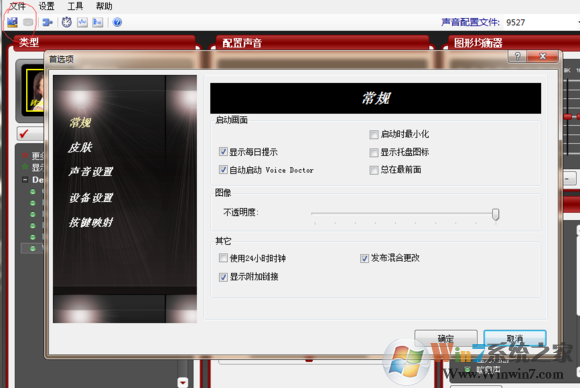The height and width of the screenshot is (388, 580).
Task: Open the 工具 menu
Action: click(x=75, y=6)
